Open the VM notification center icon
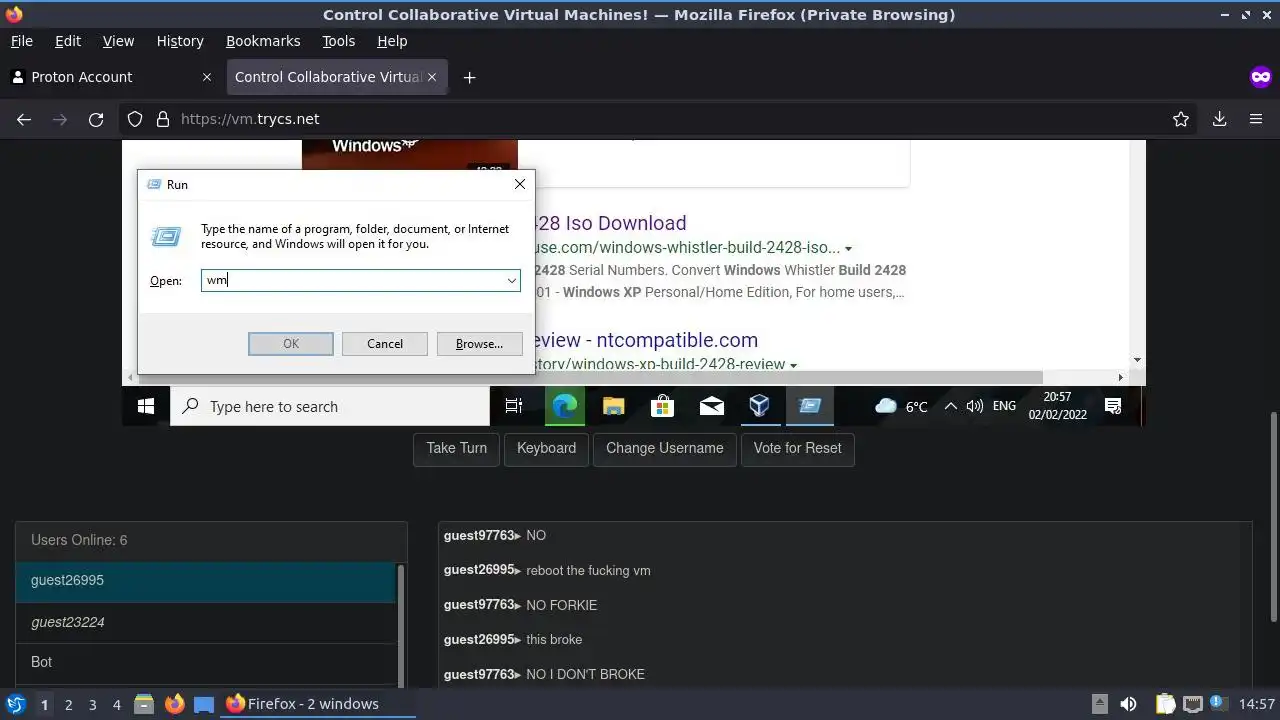 (1113, 406)
